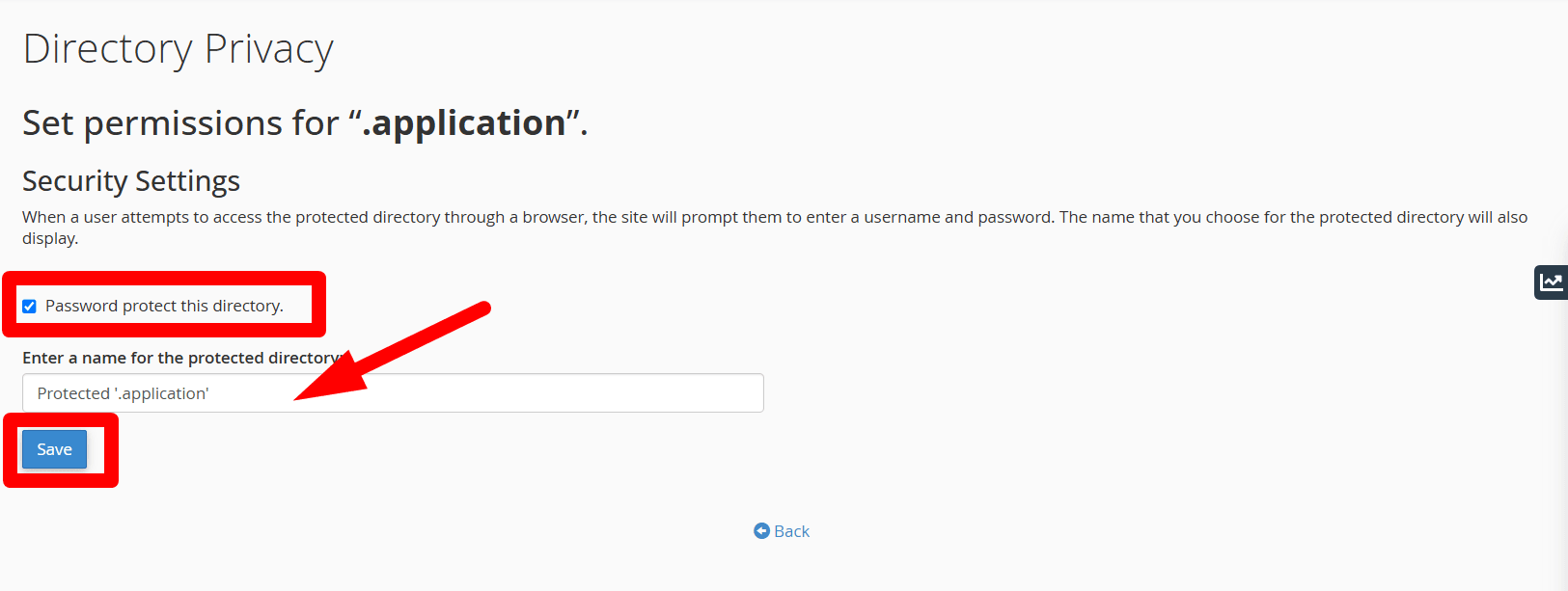Follow the Back link text
1568x591 pixels.
tap(791, 531)
